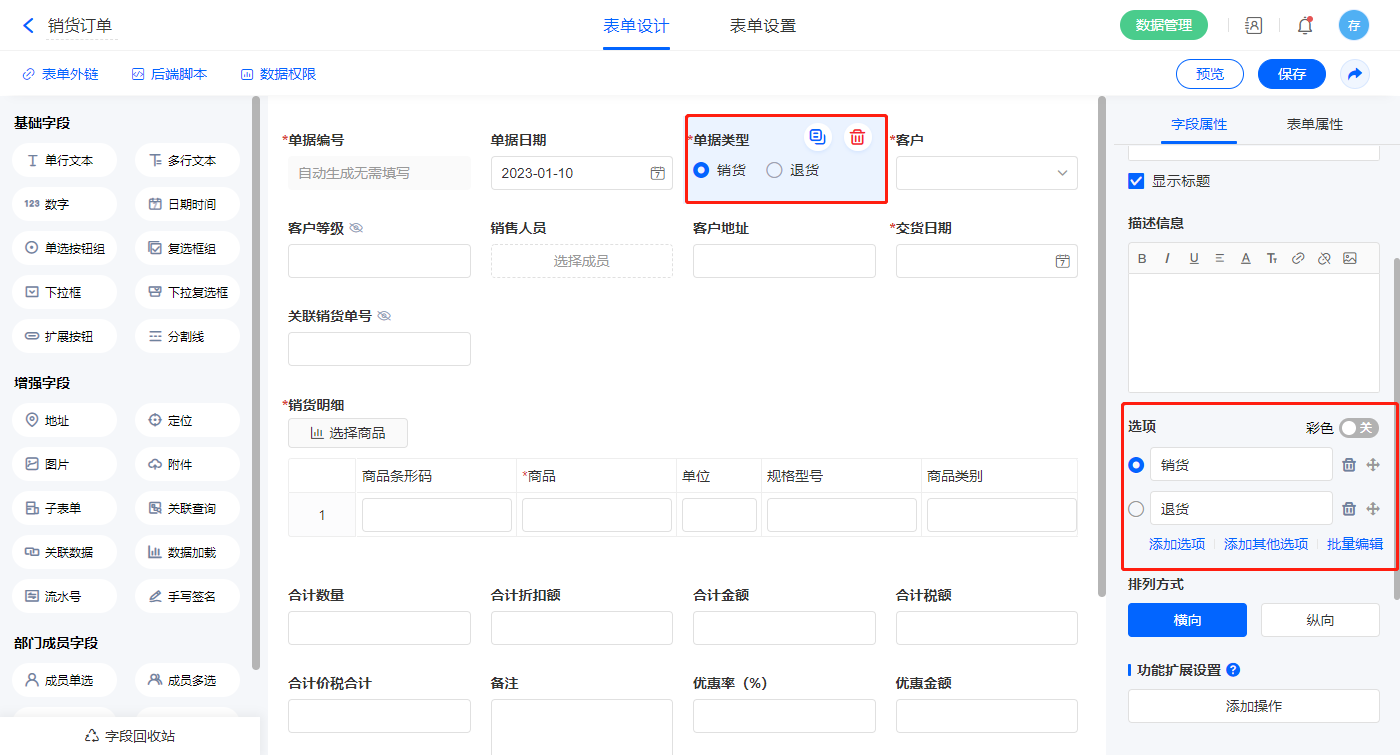
Task: Click the 添加选项 link
Action: (1176, 544)
